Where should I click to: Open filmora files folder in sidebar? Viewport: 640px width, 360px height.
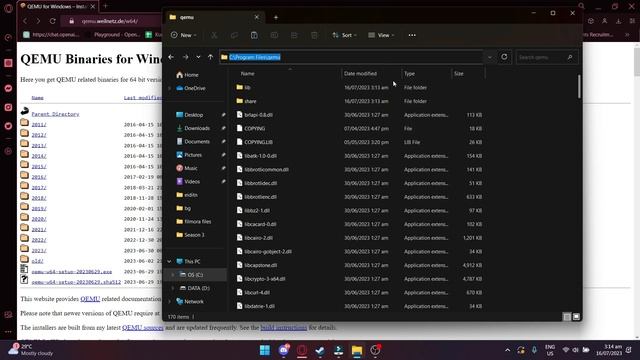click(193, 222)
